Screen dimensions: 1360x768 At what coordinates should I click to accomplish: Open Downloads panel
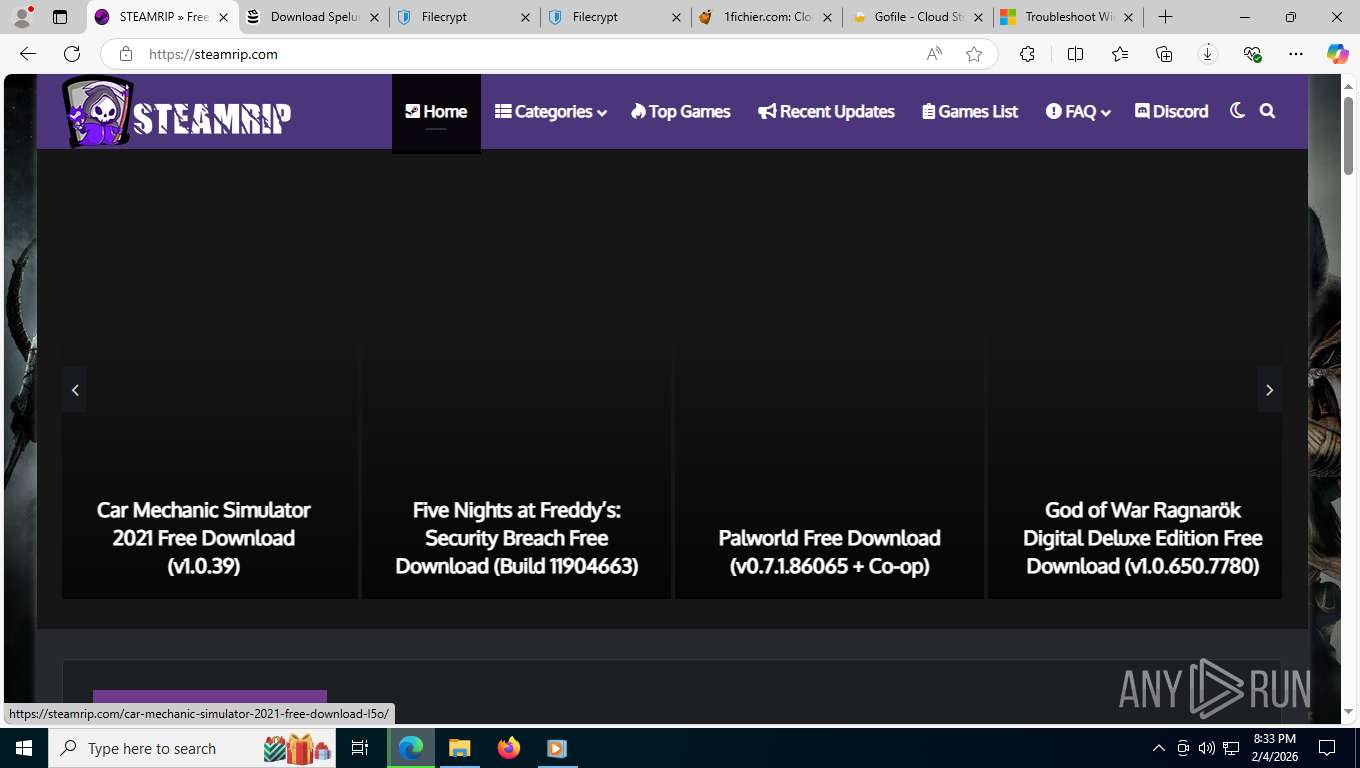coord(1208,54)
